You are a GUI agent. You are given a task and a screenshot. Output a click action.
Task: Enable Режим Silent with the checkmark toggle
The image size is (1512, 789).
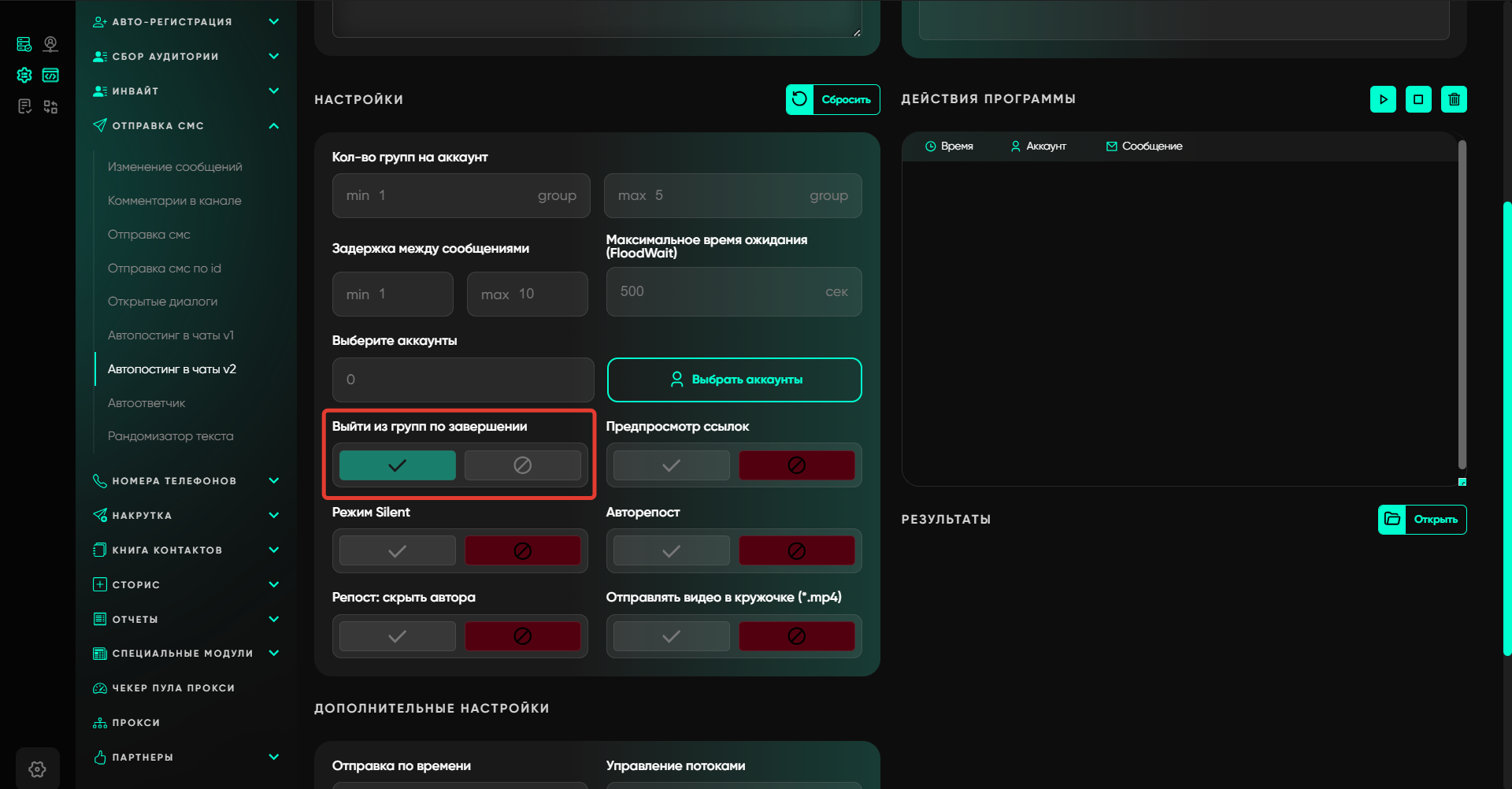pos(397,550)
